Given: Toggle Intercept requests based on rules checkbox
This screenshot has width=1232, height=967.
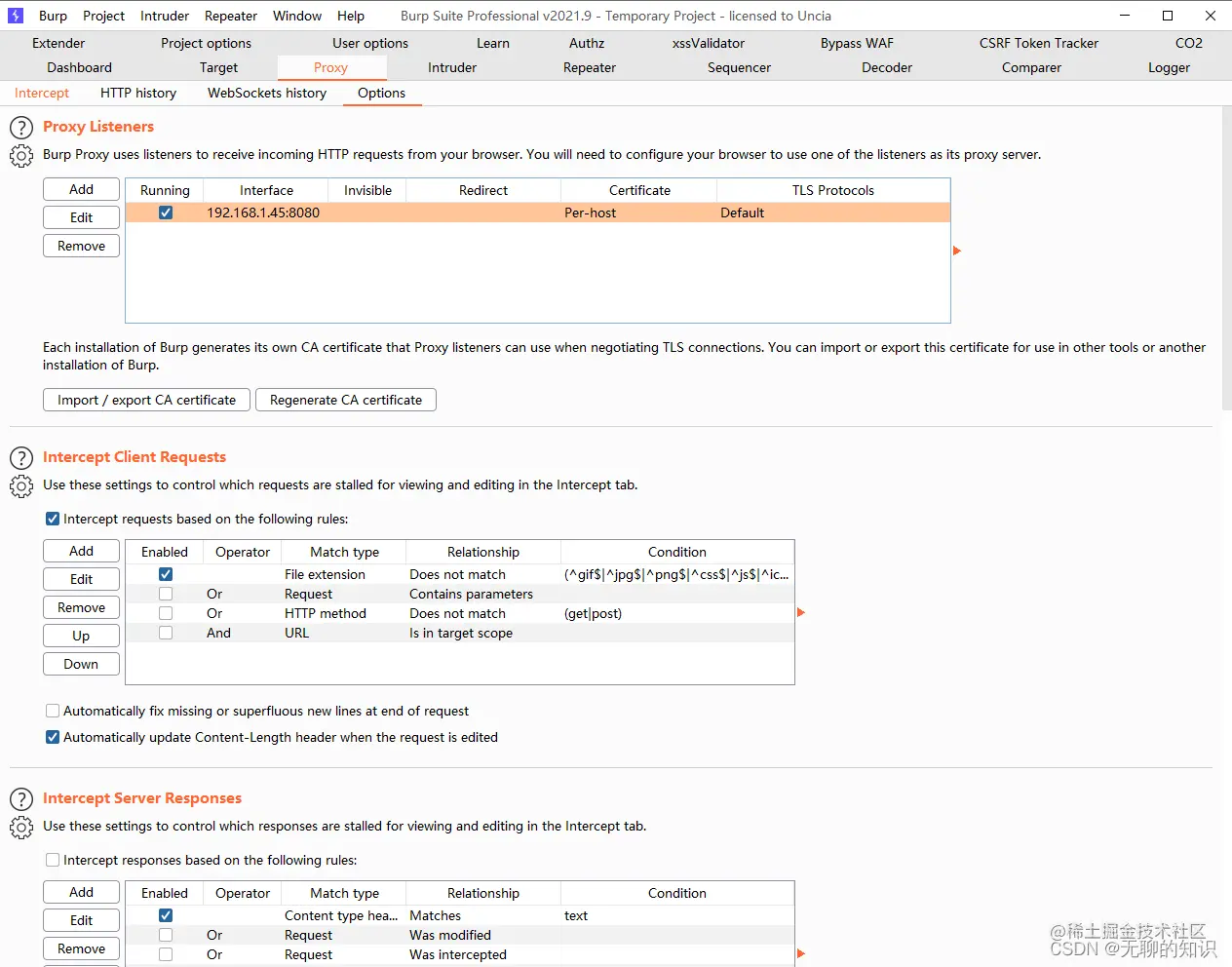Looking at the screenshot, I should [x=53, y=519].
